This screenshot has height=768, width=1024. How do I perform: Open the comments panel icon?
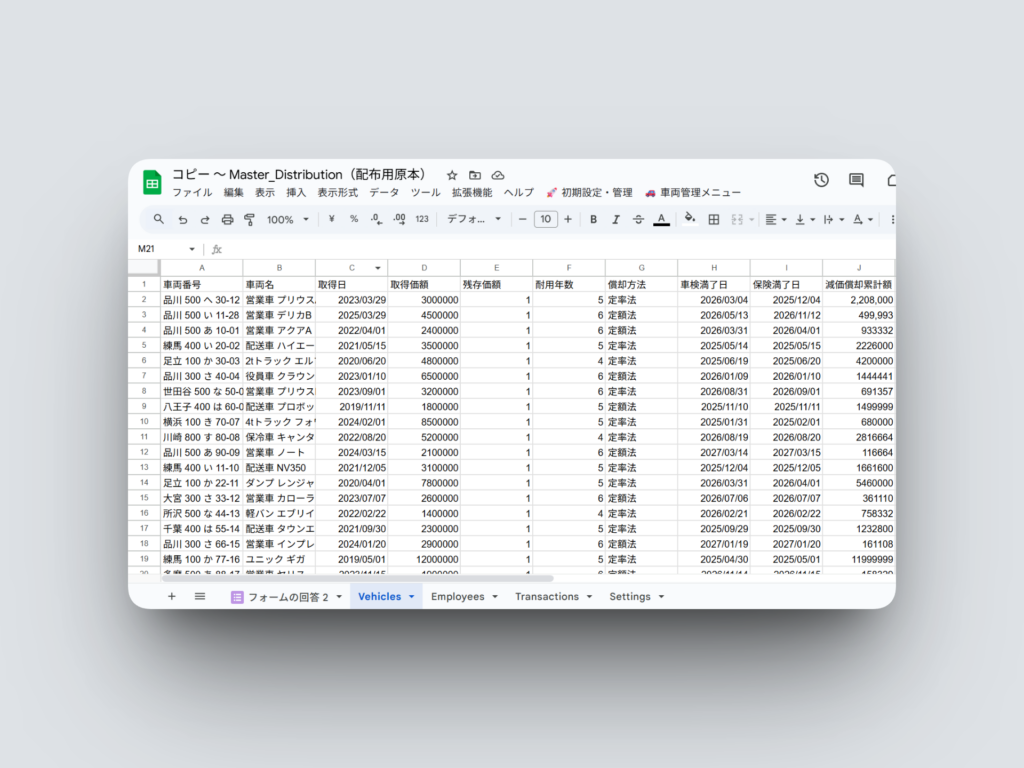point(856,180)
